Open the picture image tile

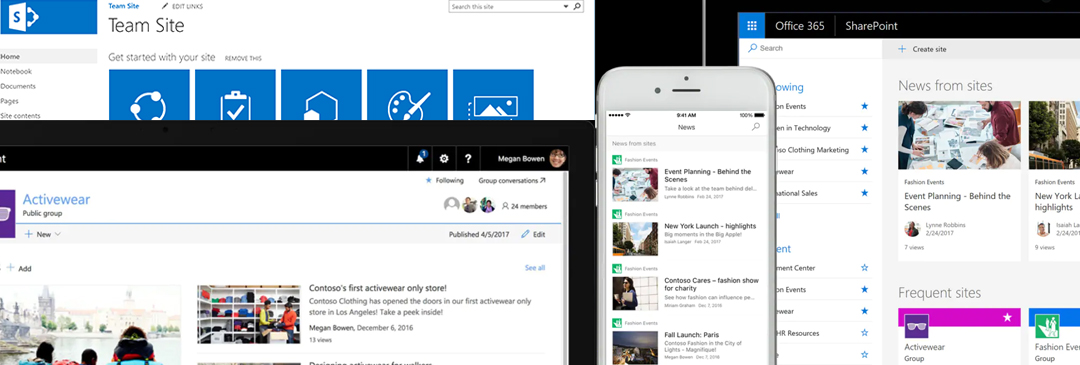click(493, 95)
